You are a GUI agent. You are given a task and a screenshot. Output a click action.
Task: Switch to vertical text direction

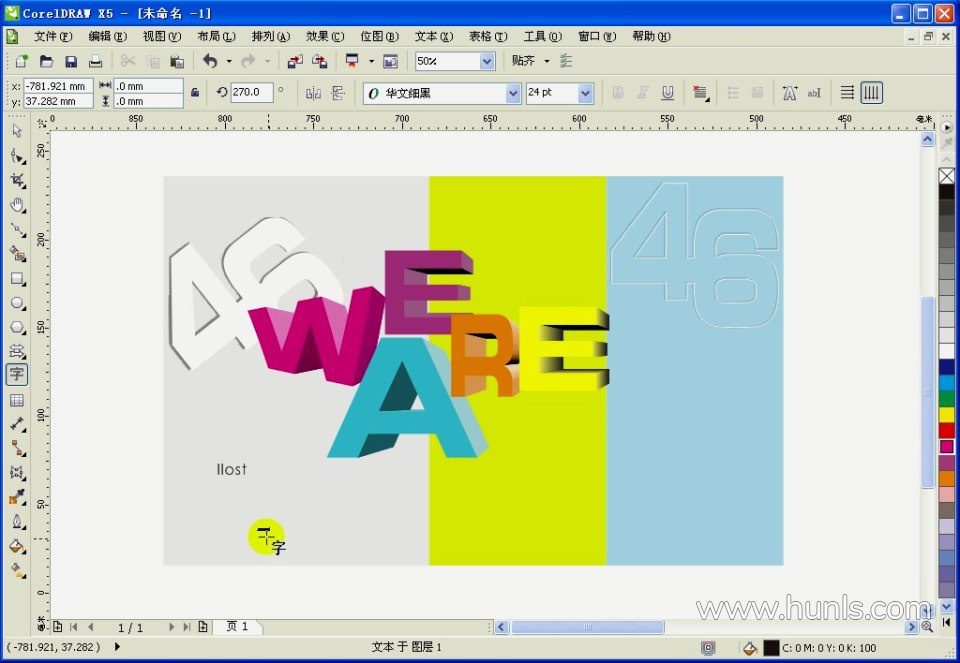coord(872,93)
